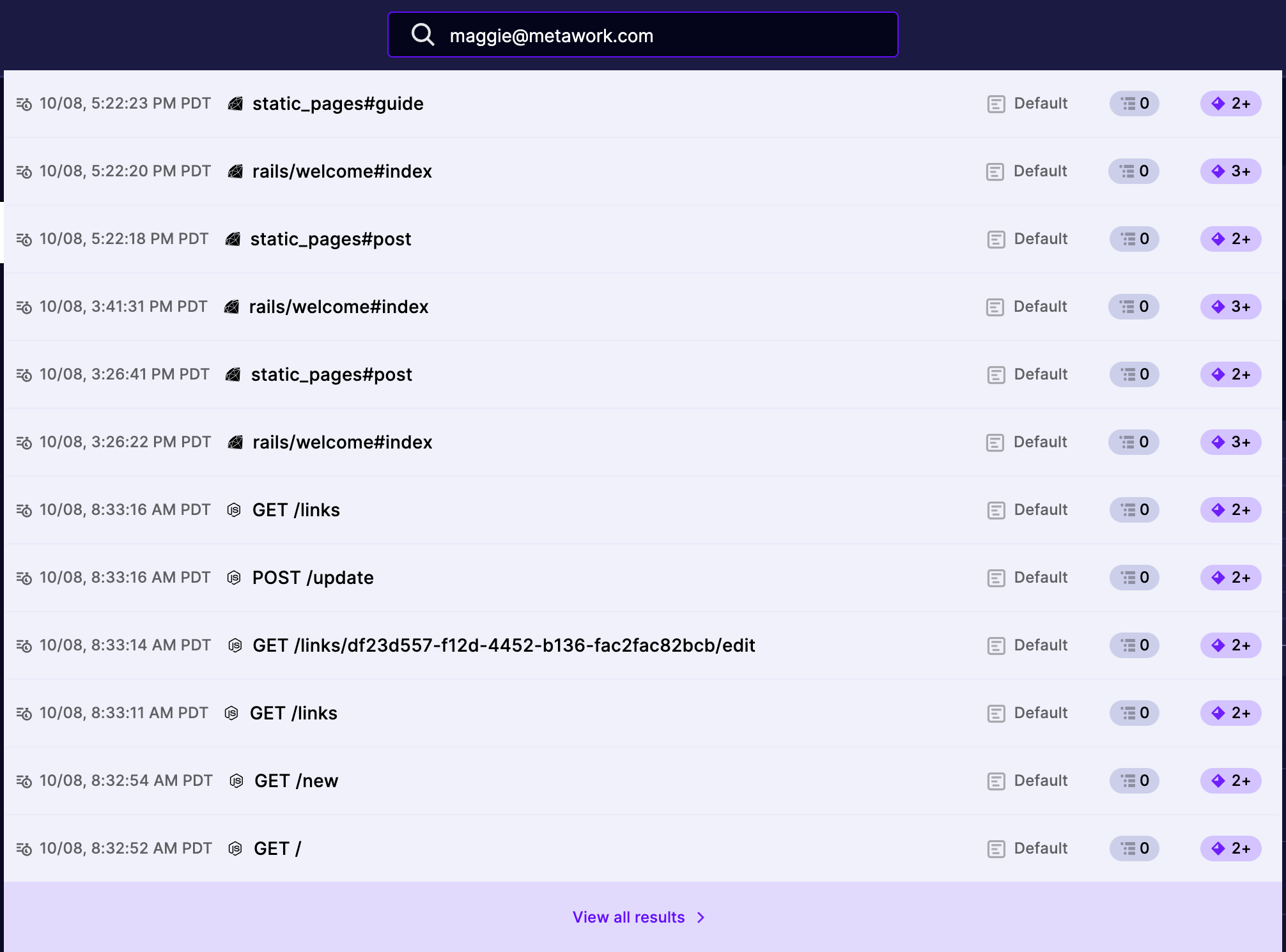Click the chevron next to View all results
Image resolution: width=1286 pixels, height=952 pixels.
701,917
